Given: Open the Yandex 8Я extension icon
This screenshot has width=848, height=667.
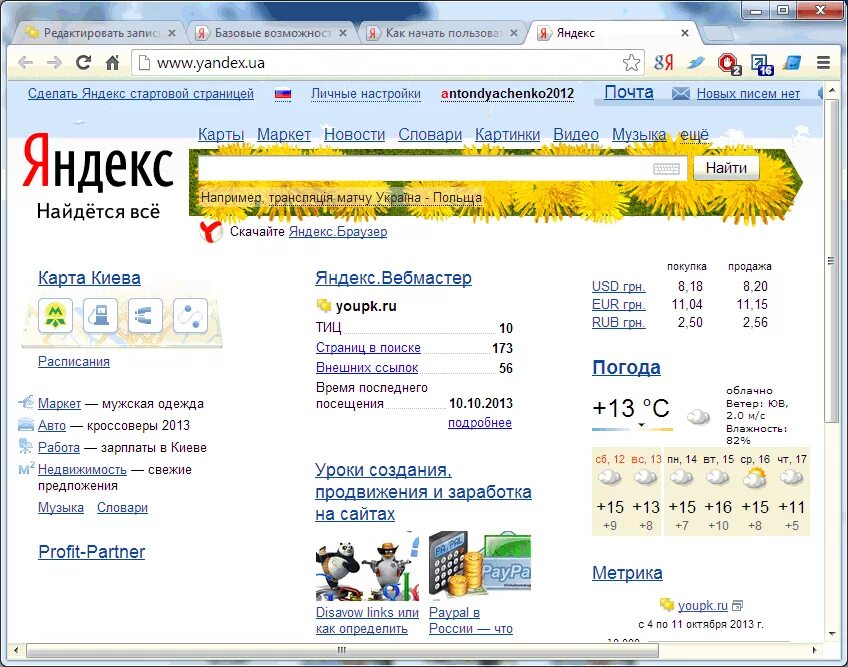Looking at the screenshot, I should 664,63.
